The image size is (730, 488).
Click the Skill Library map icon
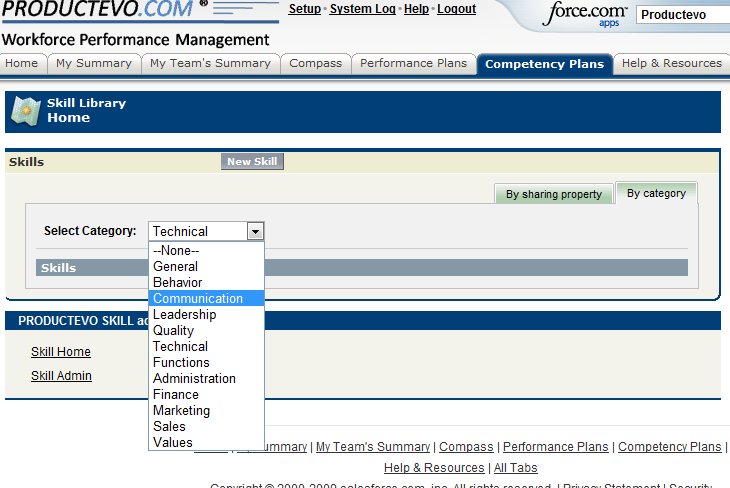tap(26, 111)
